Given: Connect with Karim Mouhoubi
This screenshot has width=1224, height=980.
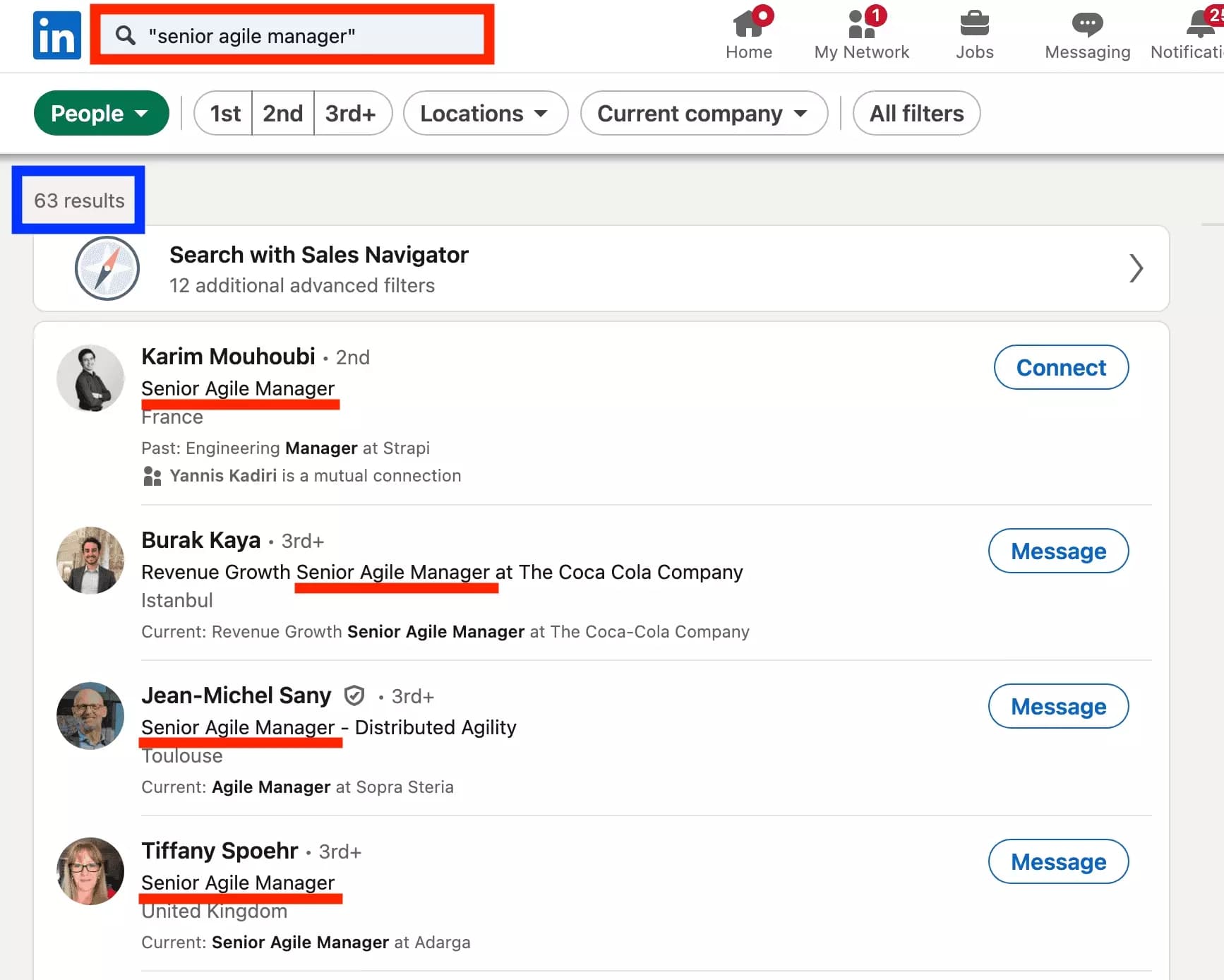Looking at the screenshot, I should click(1061, 367).
